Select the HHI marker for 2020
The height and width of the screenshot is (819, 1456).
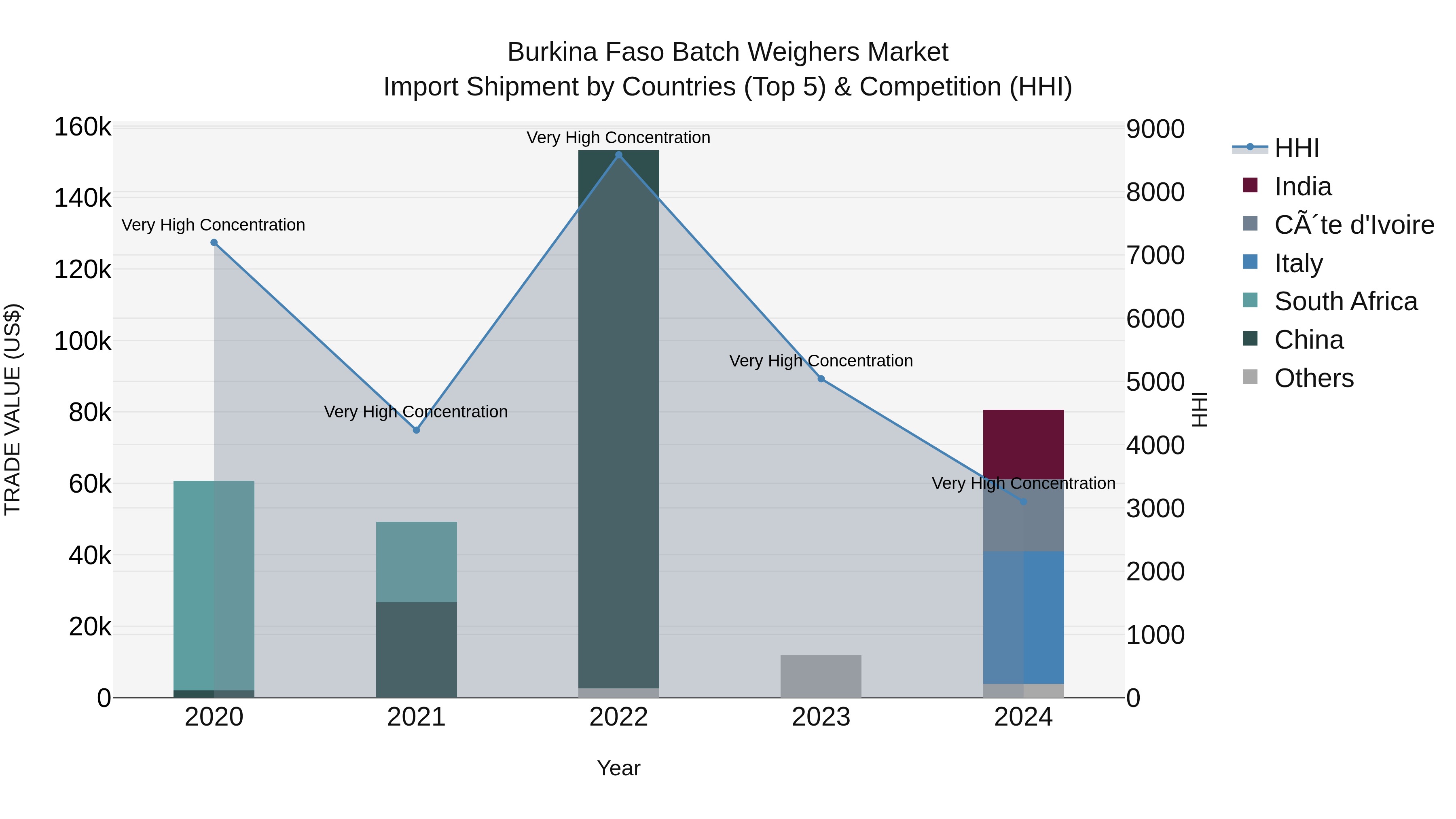point(214,243)
